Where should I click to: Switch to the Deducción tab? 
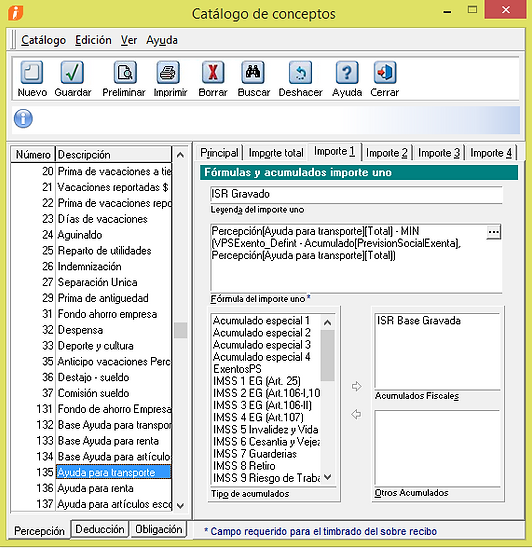(100, 529)
